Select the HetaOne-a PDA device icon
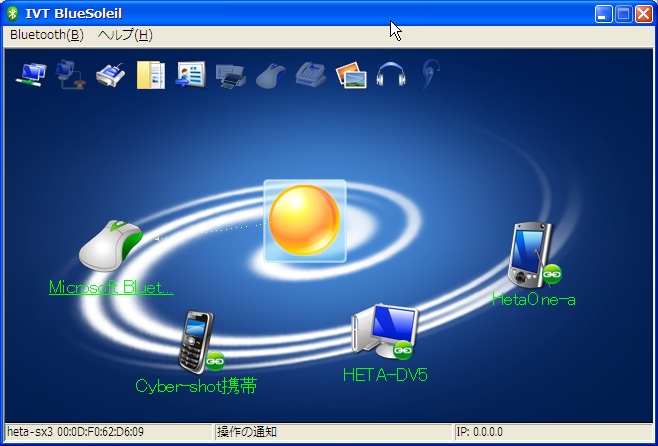The width and height of the screenshot is (658, 446). tap(530, 255)
